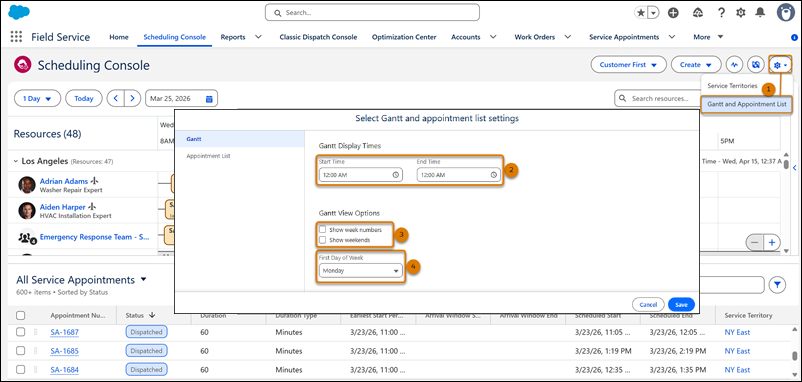This screenshot has width=802, height=382.
Task: Click the global Search field
Action: click(372, 12)
